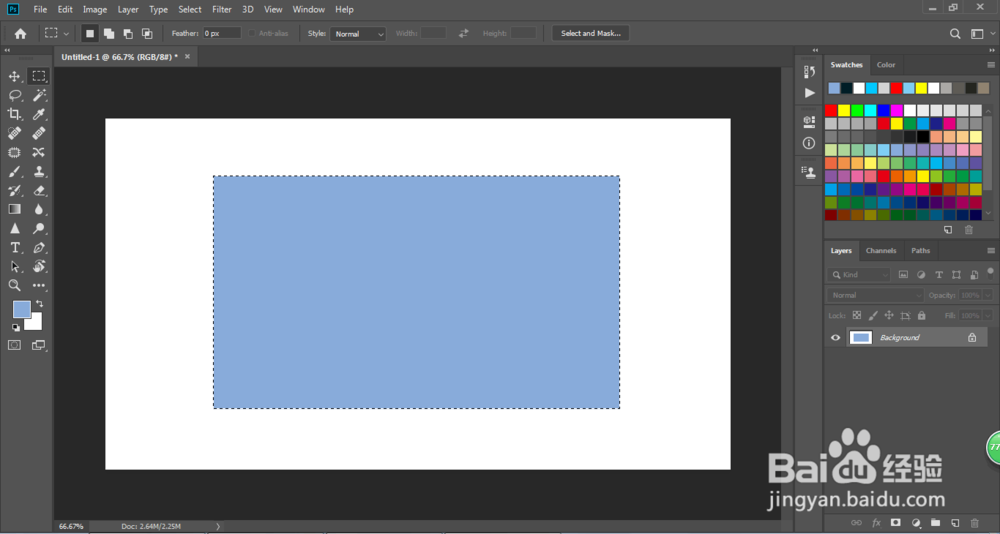Select the Path Selection tool
This screenshot has height=534, width=1000.
14,267
